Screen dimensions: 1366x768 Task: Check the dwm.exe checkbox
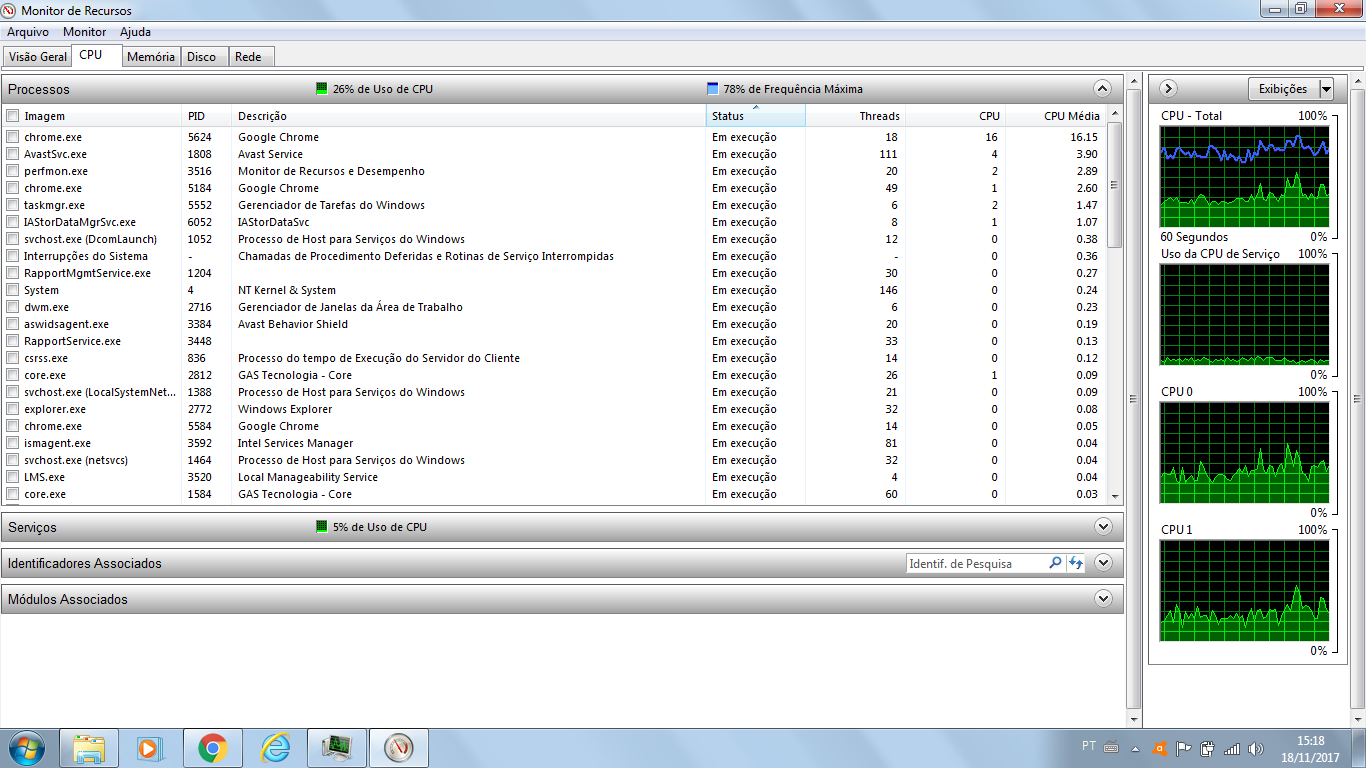[13, 307]
